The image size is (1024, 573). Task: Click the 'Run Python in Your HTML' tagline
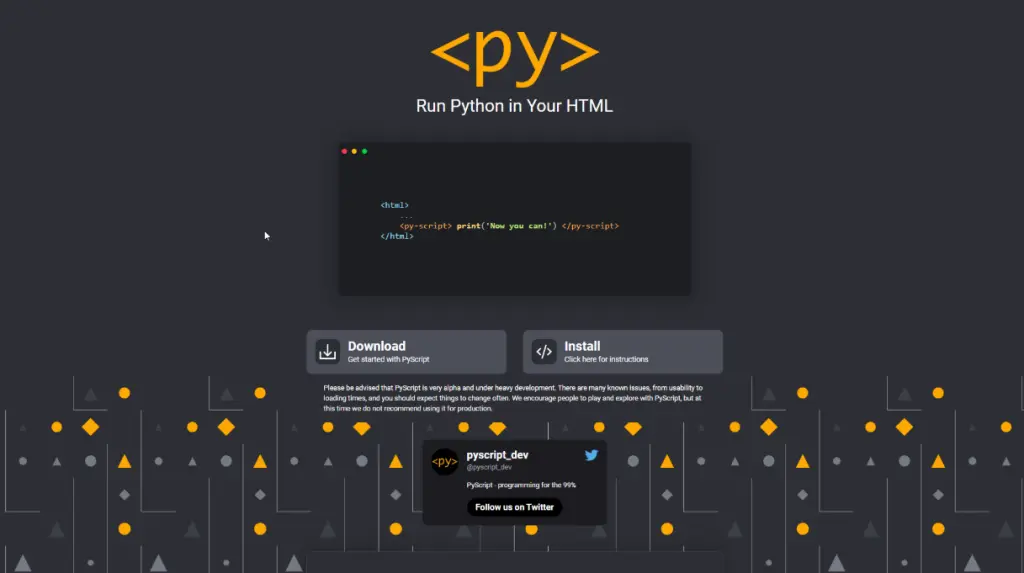tap(514, 106)
